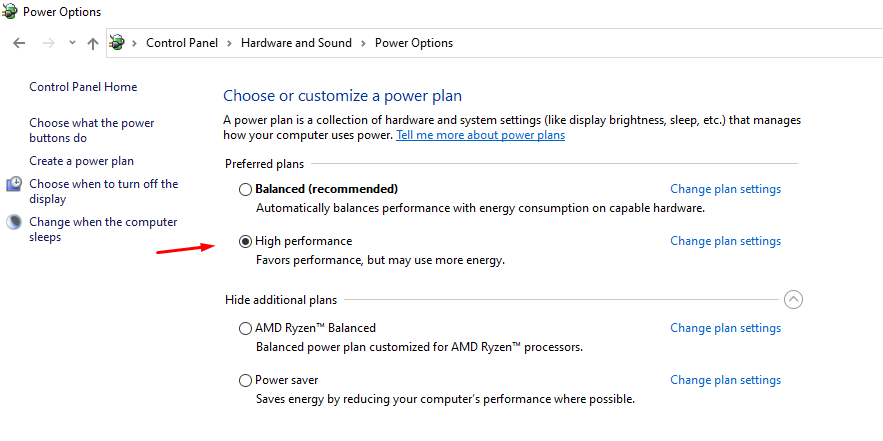The width and height of the screenshot is (883, 441).
Task: Click the Forward navigation arrow
Action: click(49, 43)
